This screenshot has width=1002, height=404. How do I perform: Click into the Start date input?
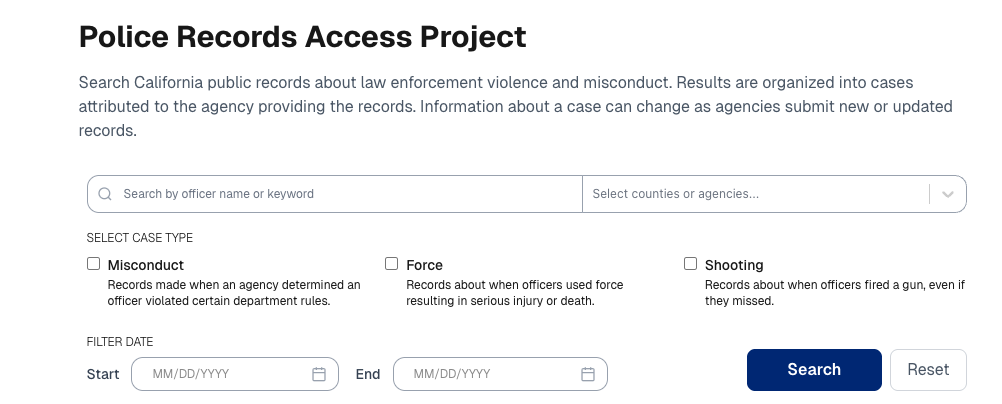pyautogui.click(x=225, y=374)
